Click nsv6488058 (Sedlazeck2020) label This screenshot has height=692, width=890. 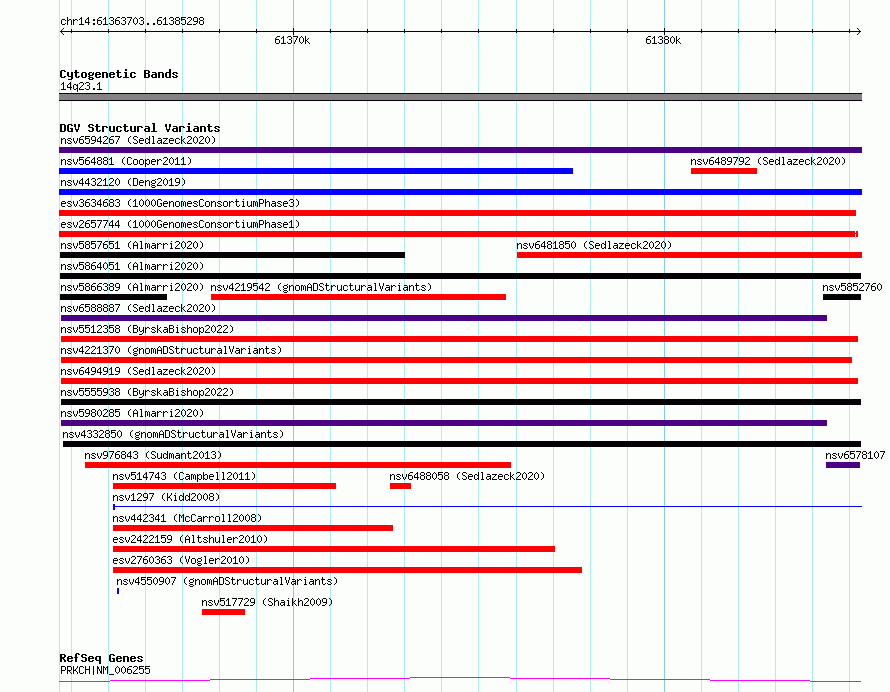pos(467,476)
